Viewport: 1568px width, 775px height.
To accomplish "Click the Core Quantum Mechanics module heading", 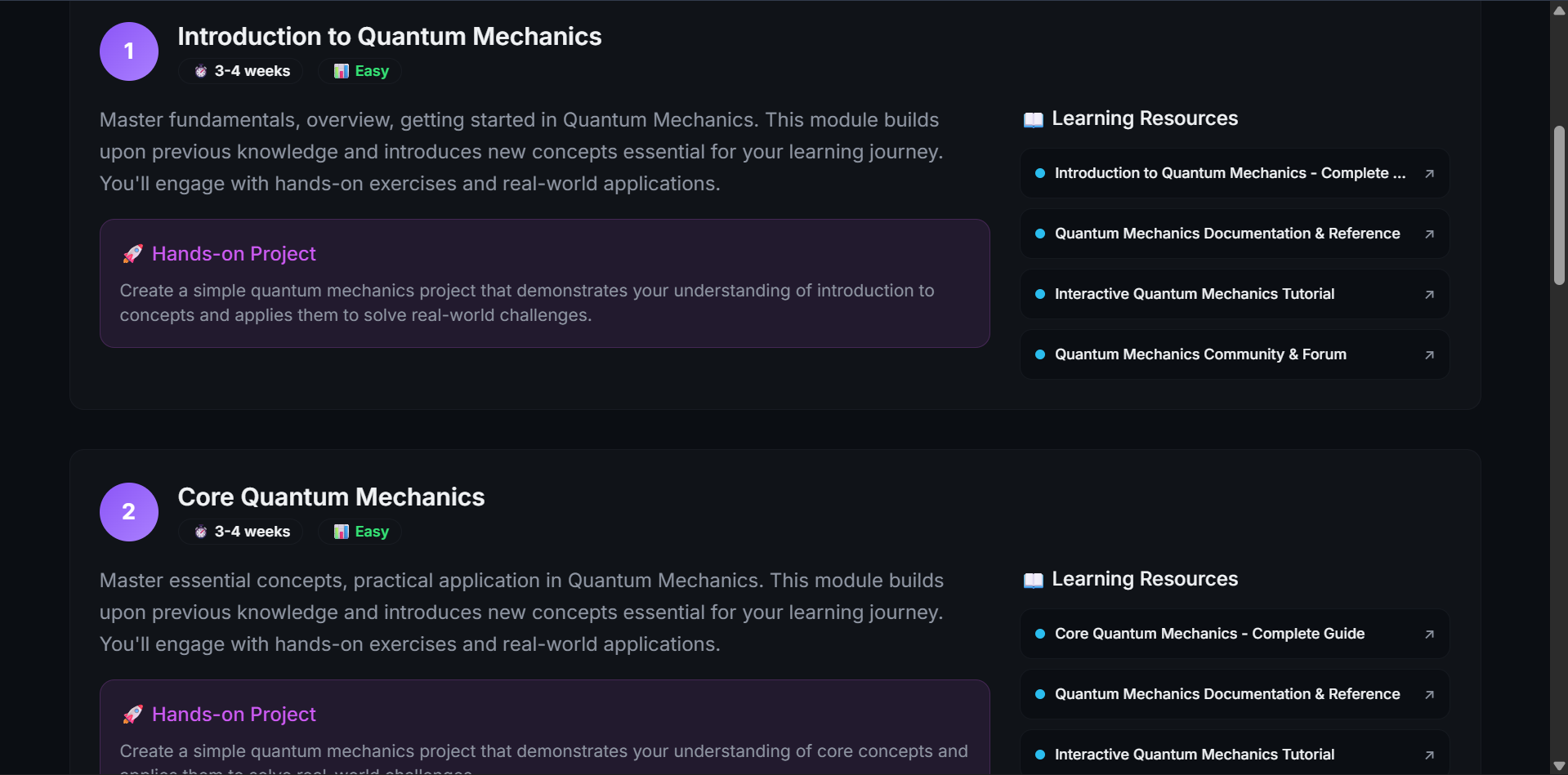I will tap(331, 497).
